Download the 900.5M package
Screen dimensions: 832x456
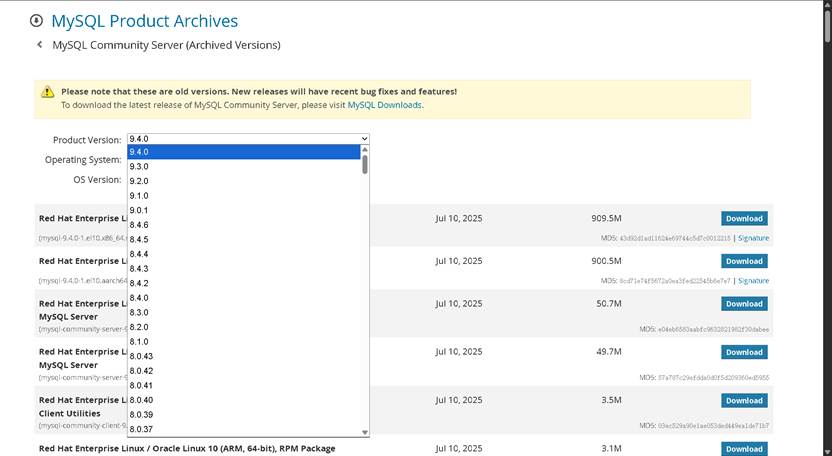point(744,261)
